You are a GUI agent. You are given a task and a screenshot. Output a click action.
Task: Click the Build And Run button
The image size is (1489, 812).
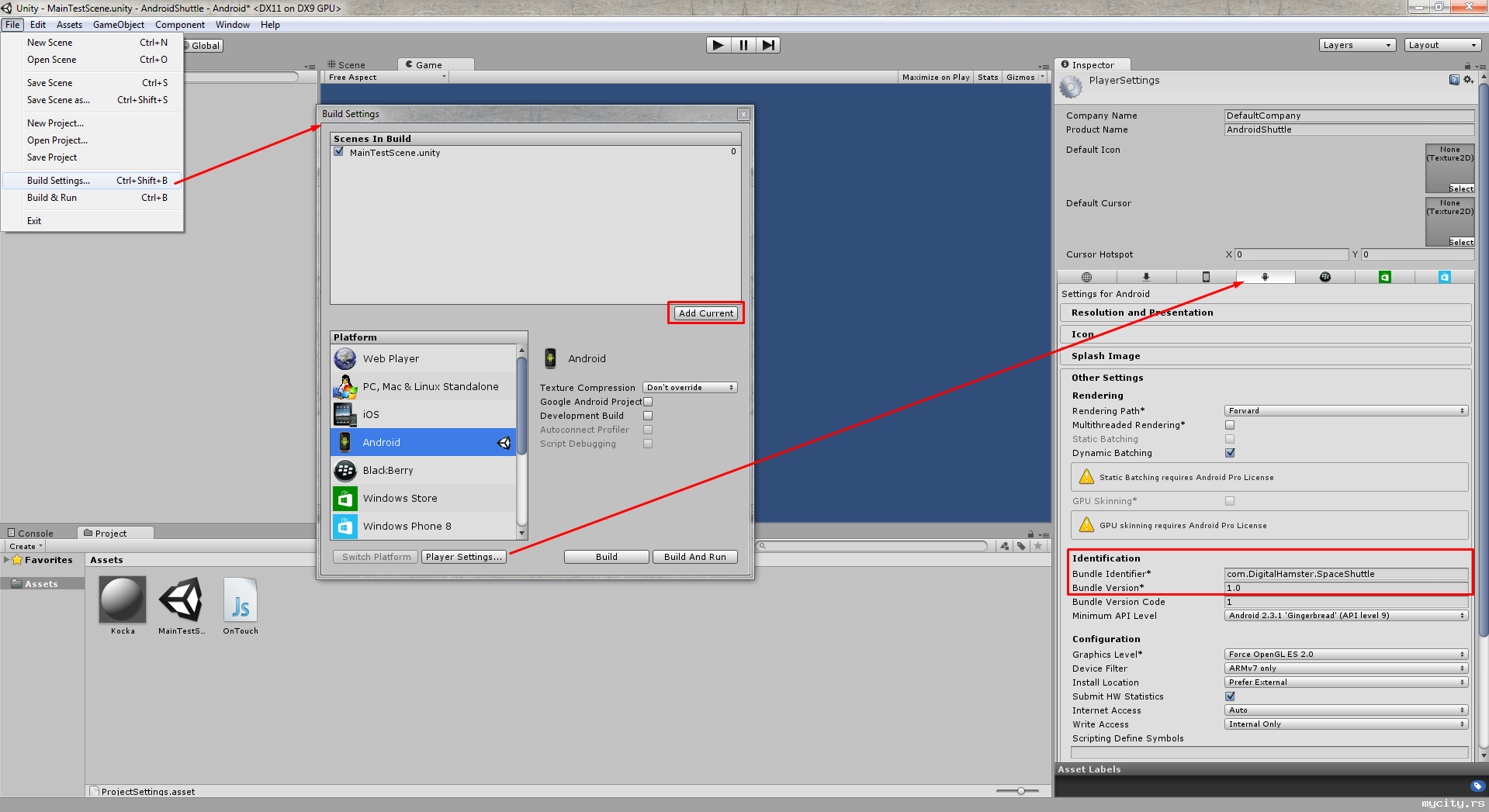coord(695,557)
